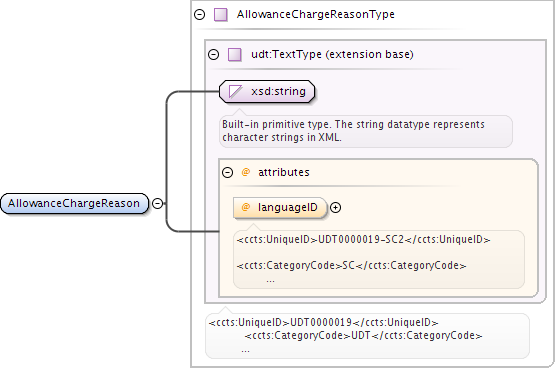556x369 pixels.
Task: Expand the languageID attribute
Action: 335,207
